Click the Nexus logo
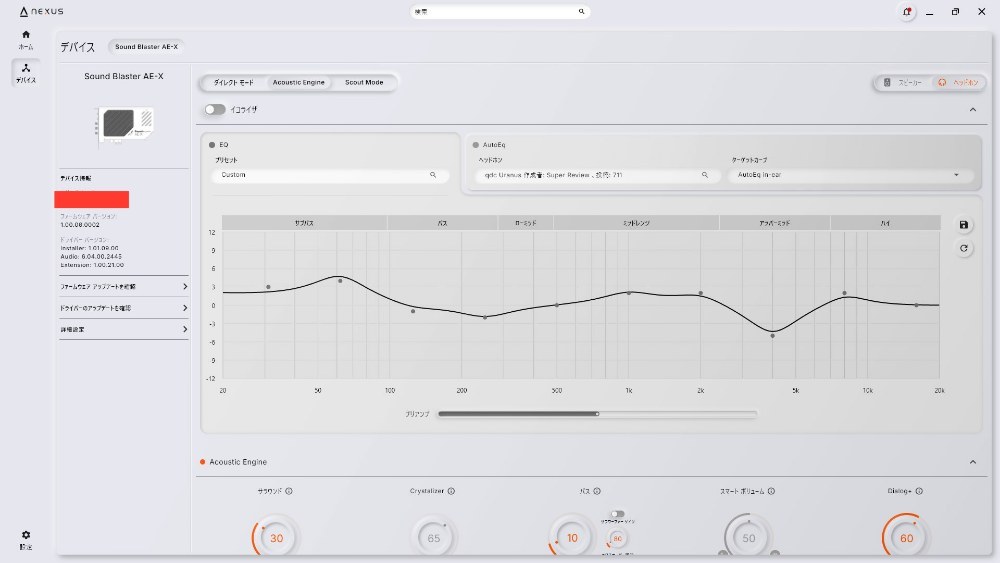Viewport: 1000px width, 563px height. 41,11
